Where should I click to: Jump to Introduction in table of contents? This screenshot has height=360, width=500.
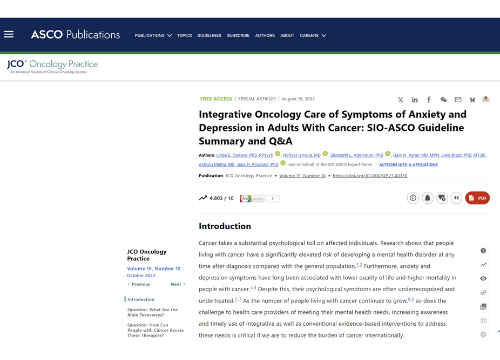[141, 299]
